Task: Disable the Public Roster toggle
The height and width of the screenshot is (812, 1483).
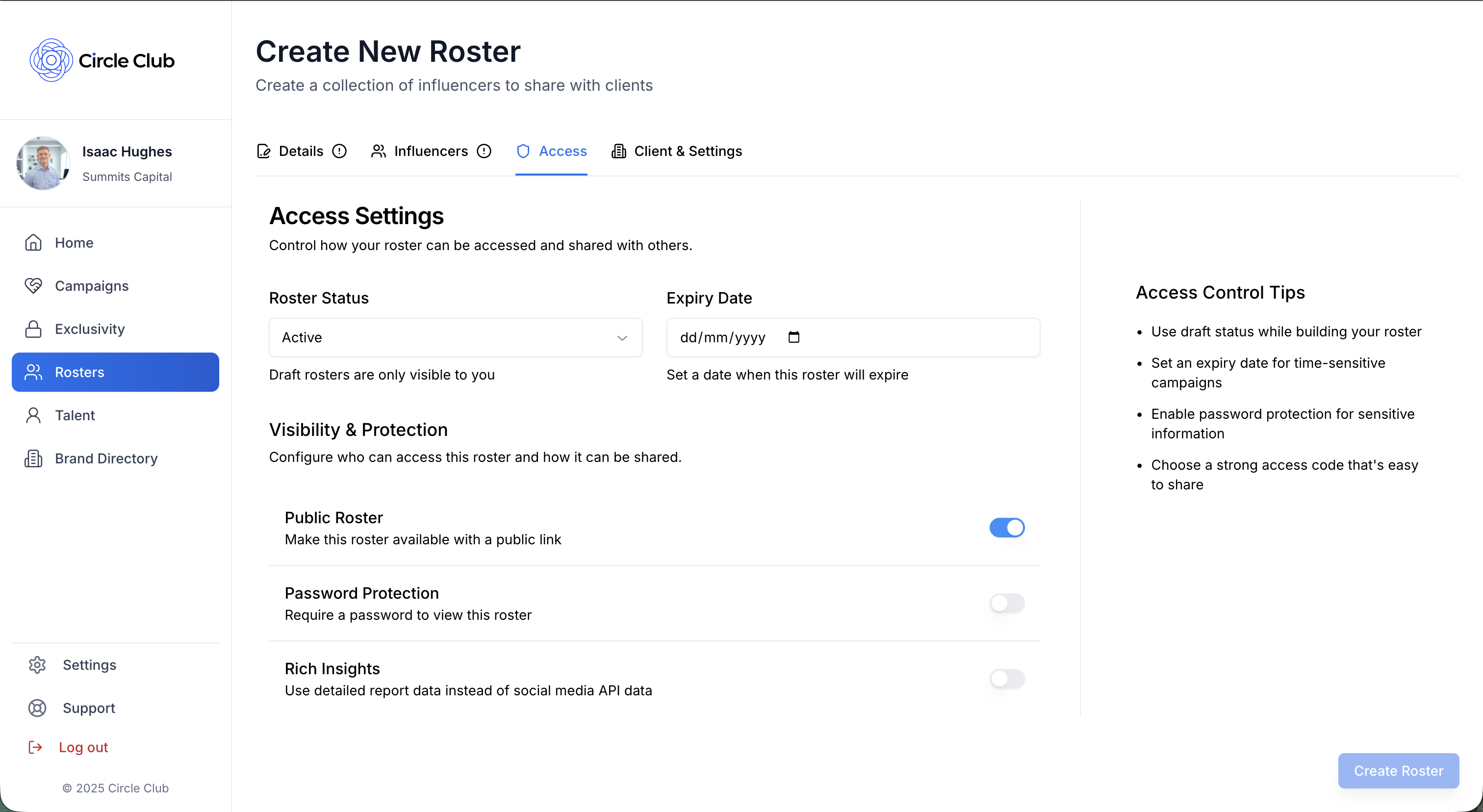Action: 1006,527
